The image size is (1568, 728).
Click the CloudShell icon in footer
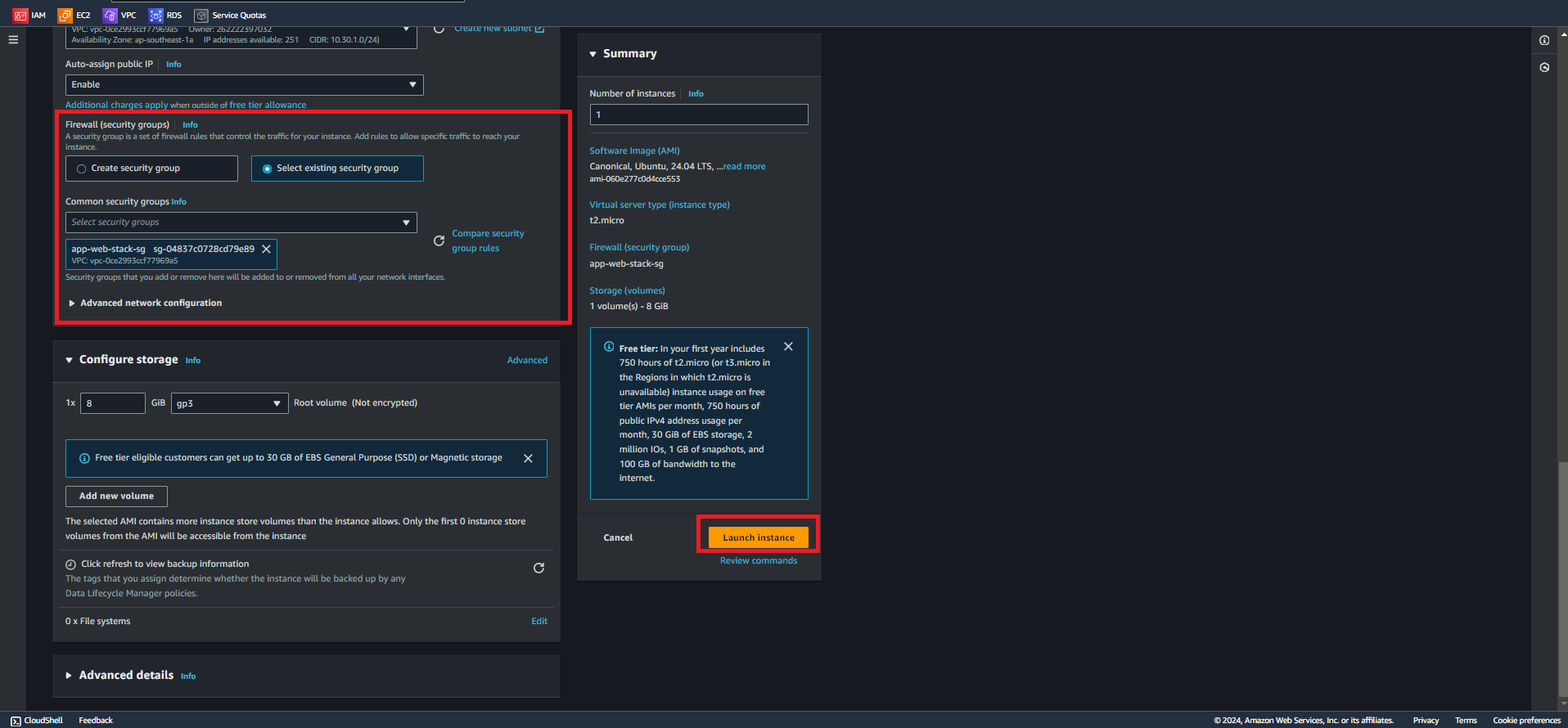pyautogui.click(x=16, y=721)
